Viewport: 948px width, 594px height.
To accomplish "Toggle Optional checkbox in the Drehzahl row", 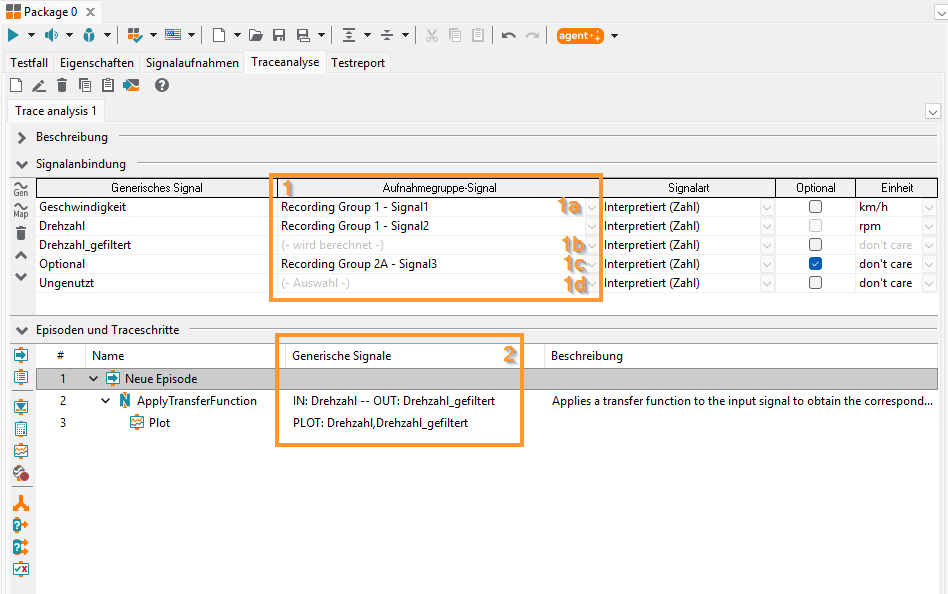I will (x=815, y=226).
